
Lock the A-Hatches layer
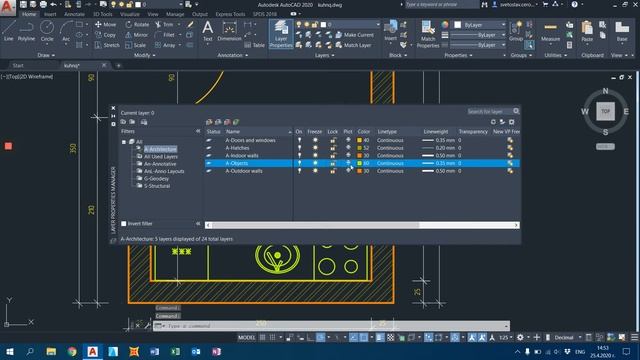333,148
